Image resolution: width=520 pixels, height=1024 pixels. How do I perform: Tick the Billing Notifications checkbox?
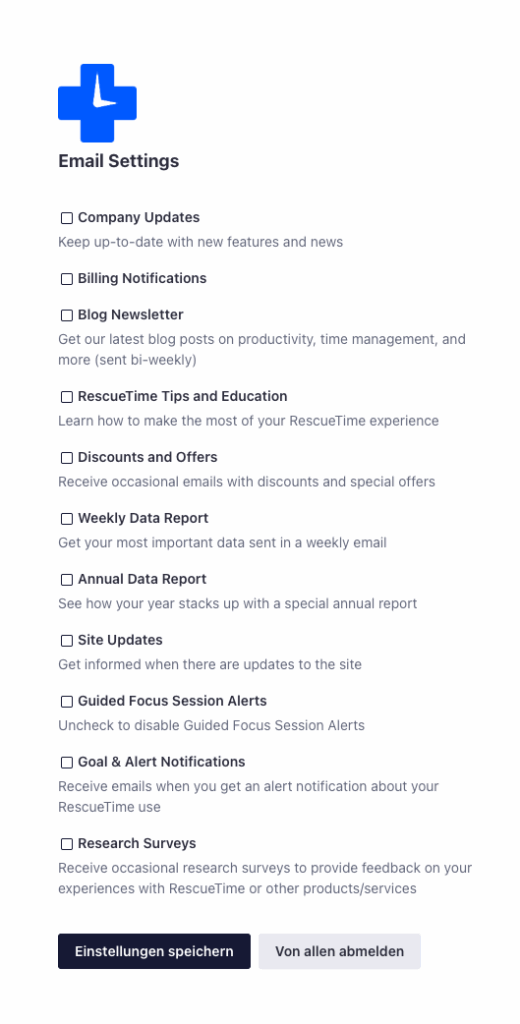67,279
